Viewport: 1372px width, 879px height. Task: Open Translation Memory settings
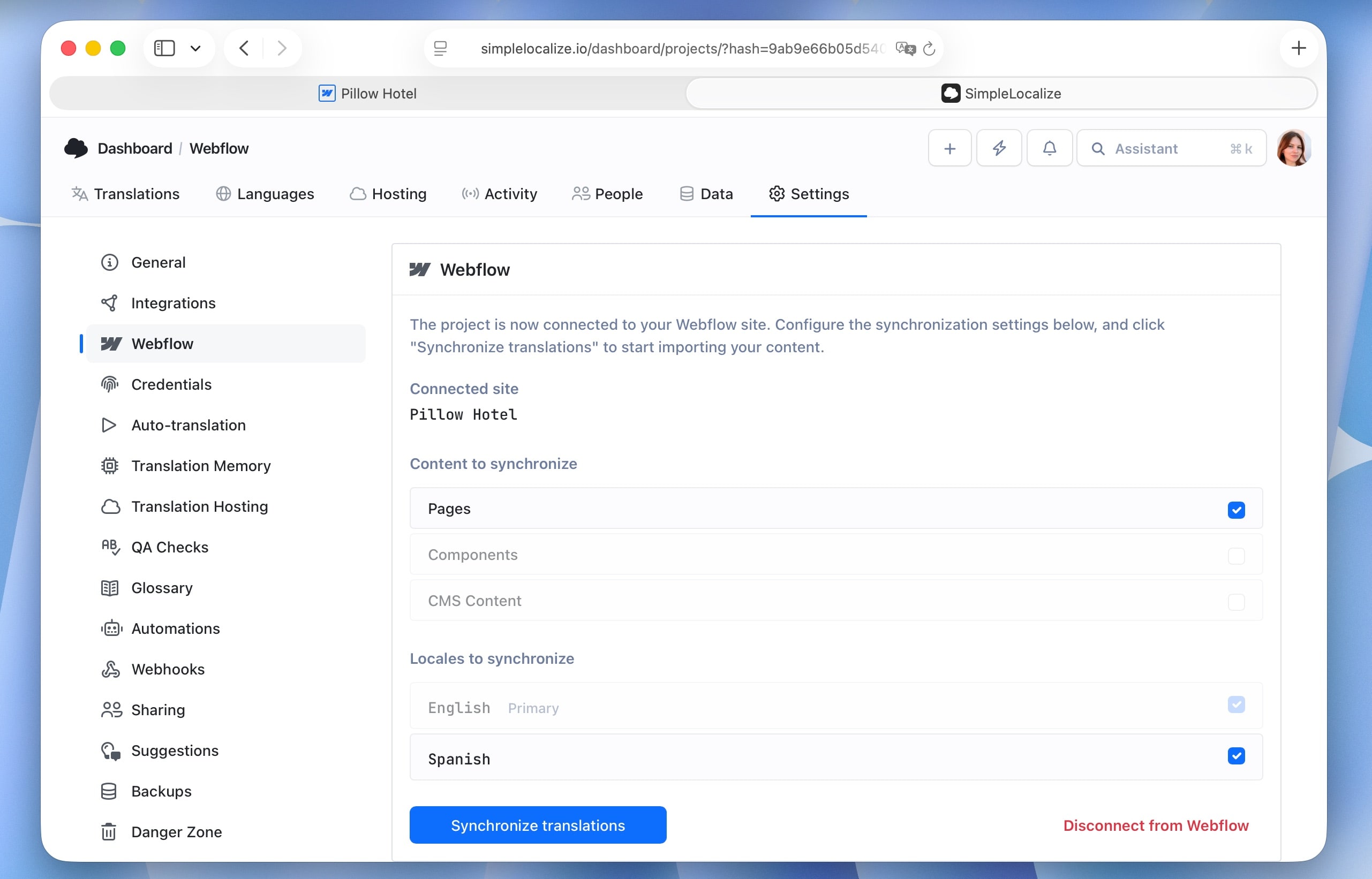pyautogui.click(x=201, y=466)
